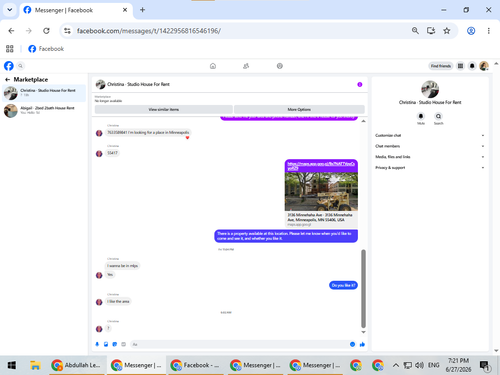This screenshot has width=500, height=375.
Task: Expand Privacy & support section
Action: pos(429,168)
